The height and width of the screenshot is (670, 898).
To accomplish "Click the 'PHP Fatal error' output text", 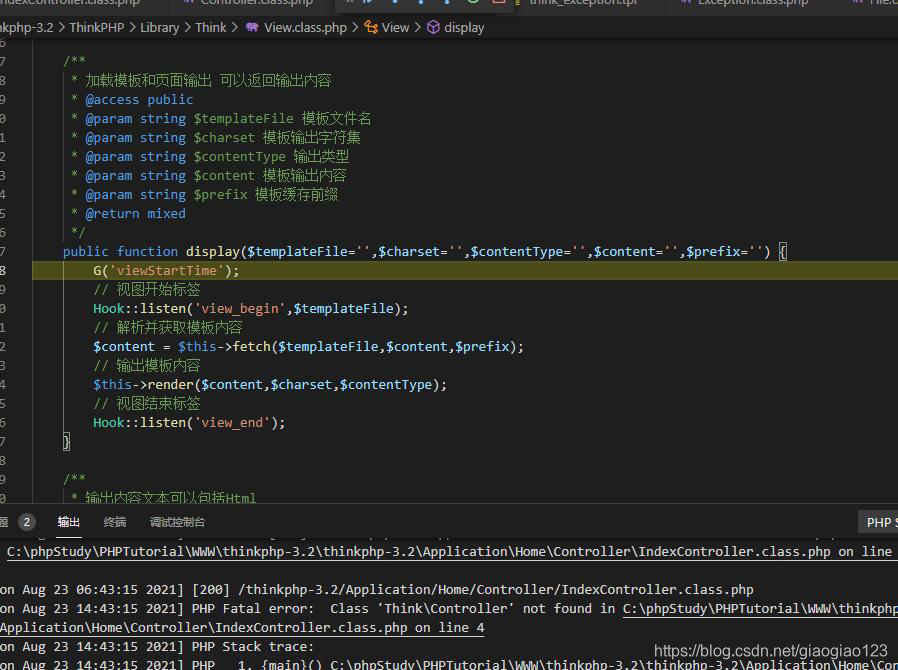I will point(253,609).
